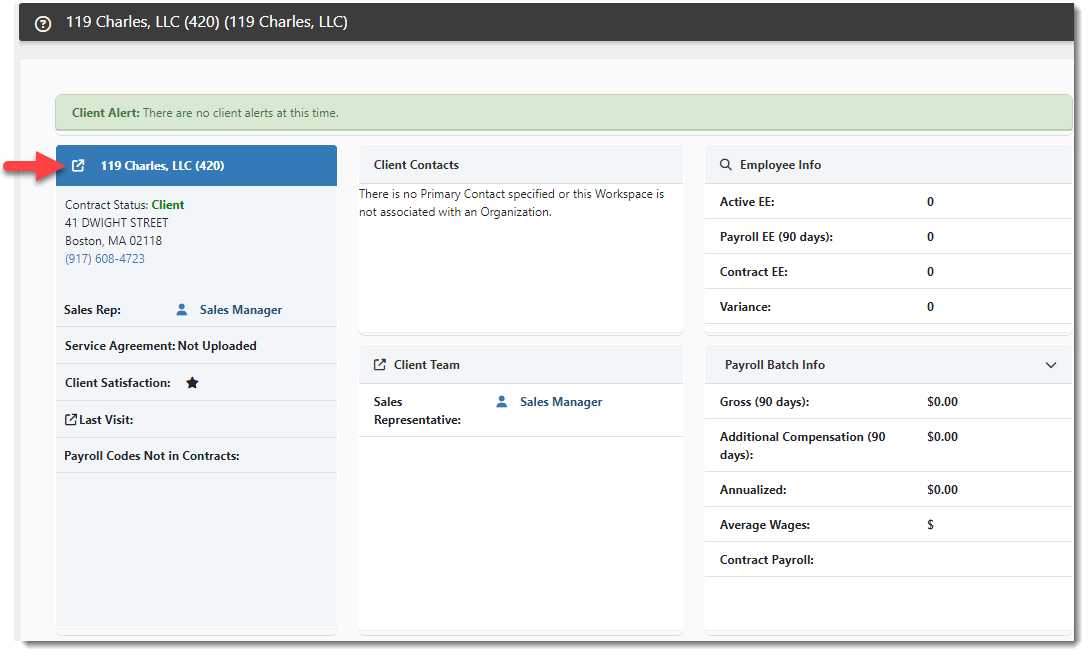Select the 41 DWIGHT STREET address line
The width and height of the screenshot is (1089, 656).
[x=117, y=223]
